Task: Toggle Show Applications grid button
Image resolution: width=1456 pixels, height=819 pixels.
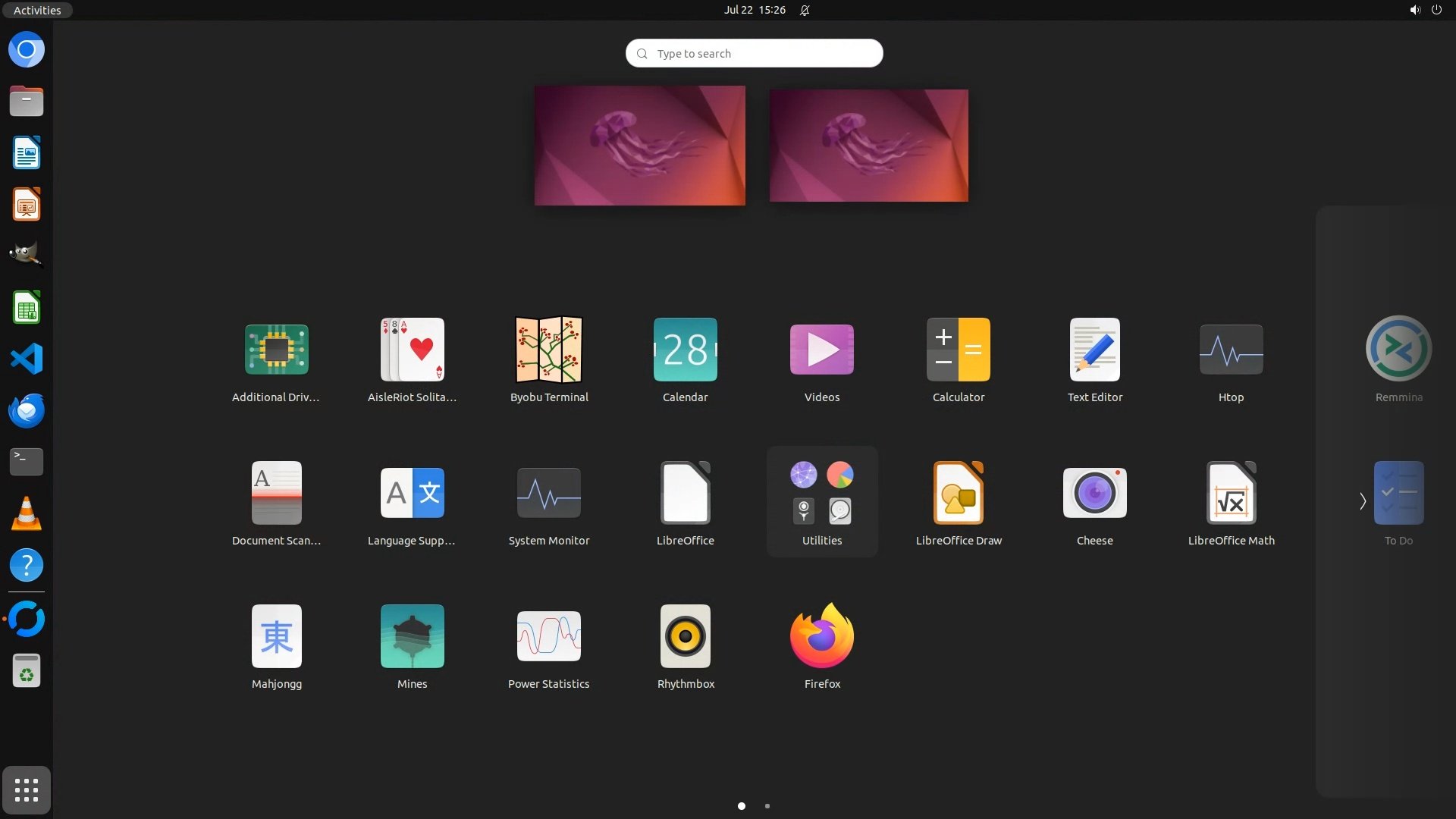Action: tap(27, 790)
